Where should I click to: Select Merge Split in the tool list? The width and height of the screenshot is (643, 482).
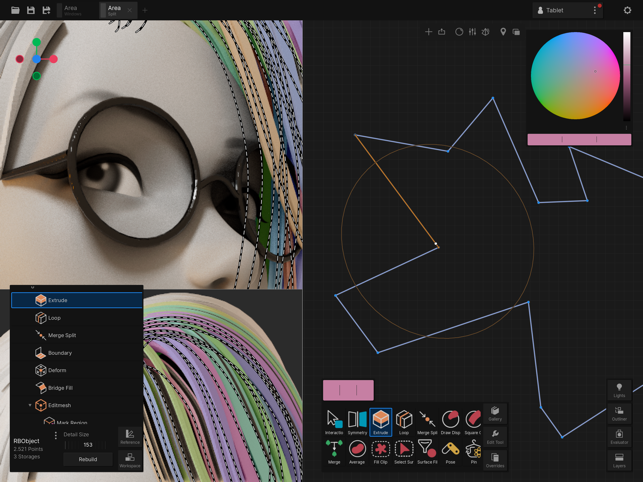[77, 335]
